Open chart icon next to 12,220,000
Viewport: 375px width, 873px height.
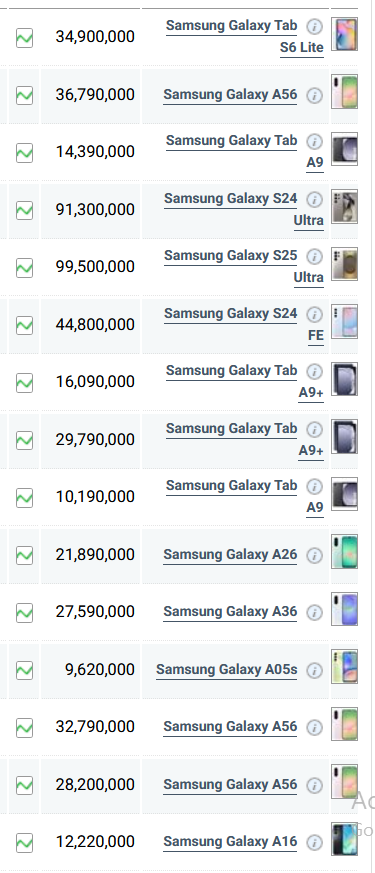click(x=24, y=843)
